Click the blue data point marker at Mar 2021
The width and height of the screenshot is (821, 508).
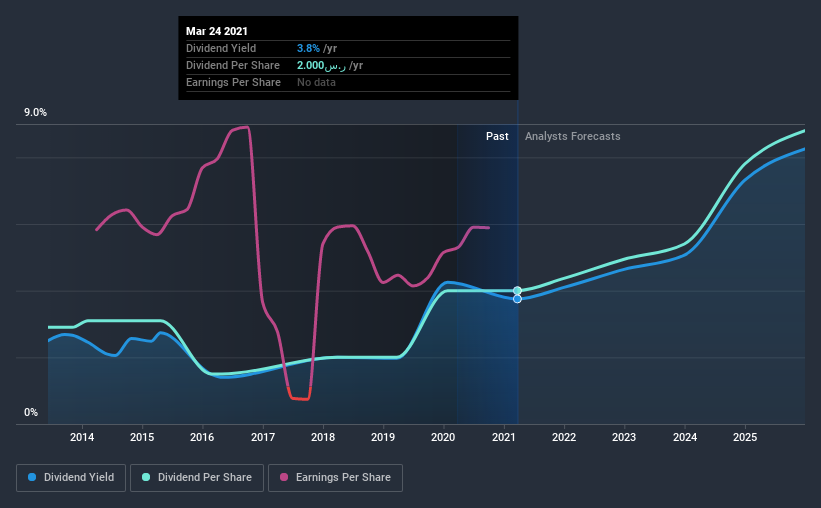pos(517,299)
